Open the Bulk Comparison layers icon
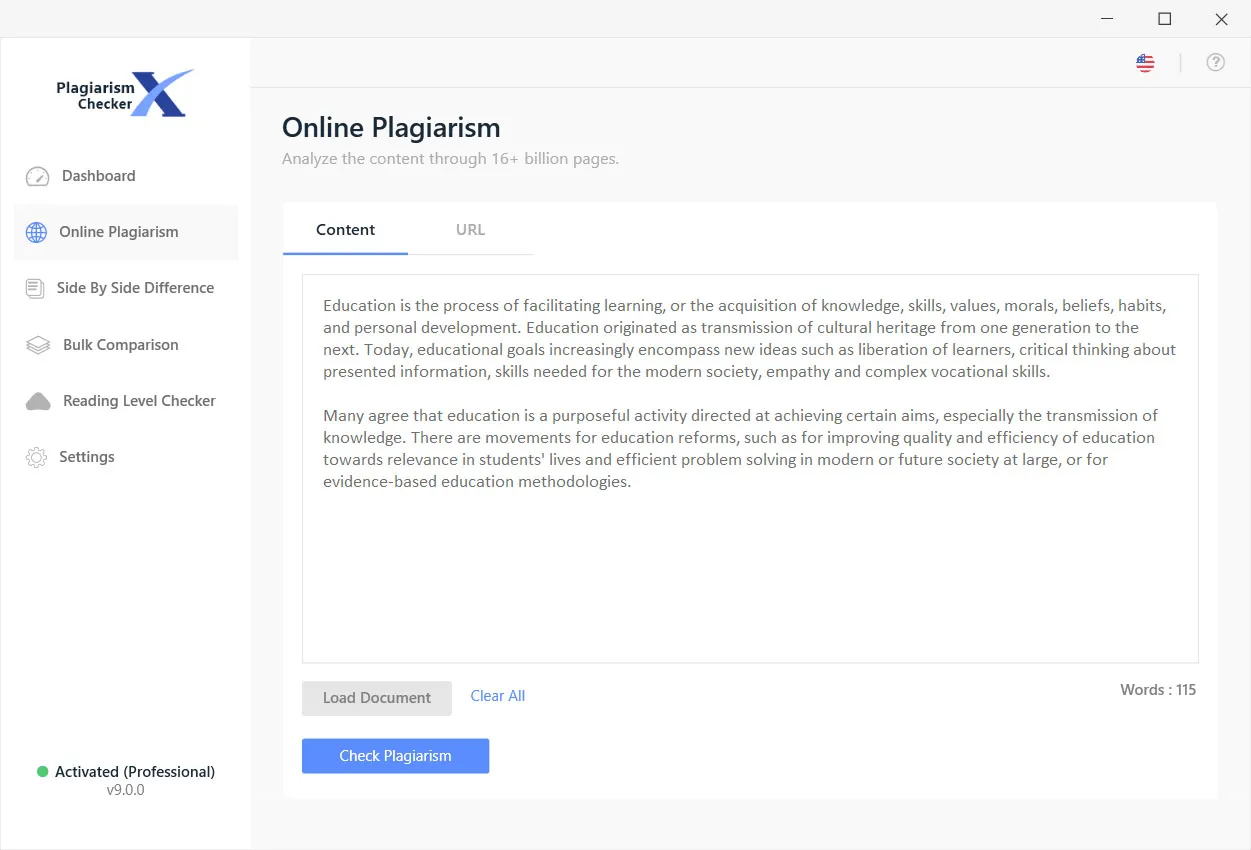The width and height of the screenshot is (1251, 850). 37,344
